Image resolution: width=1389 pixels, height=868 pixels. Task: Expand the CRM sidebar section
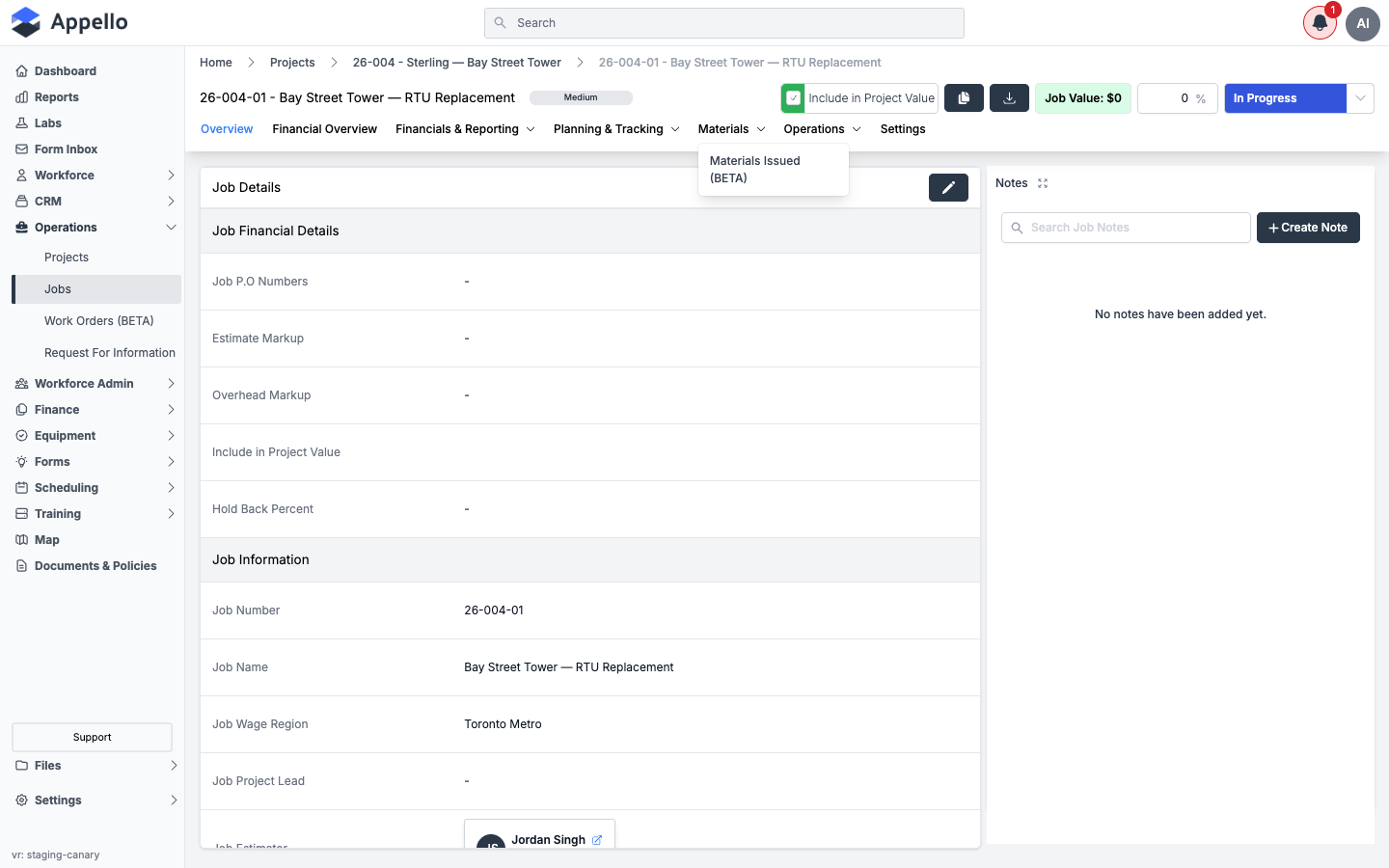click(96, 202)
